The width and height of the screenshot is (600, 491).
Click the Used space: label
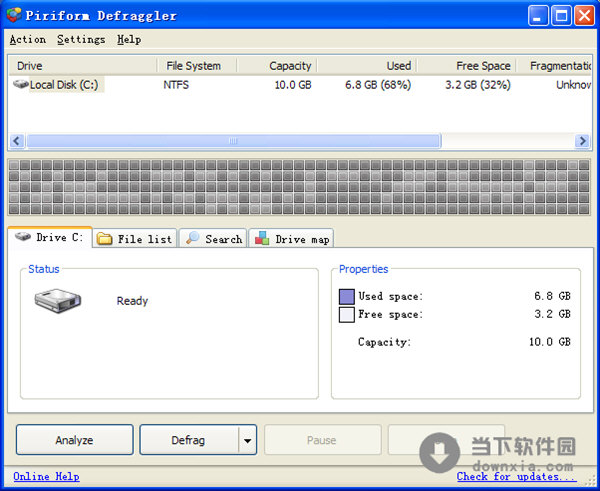(390, 297)
